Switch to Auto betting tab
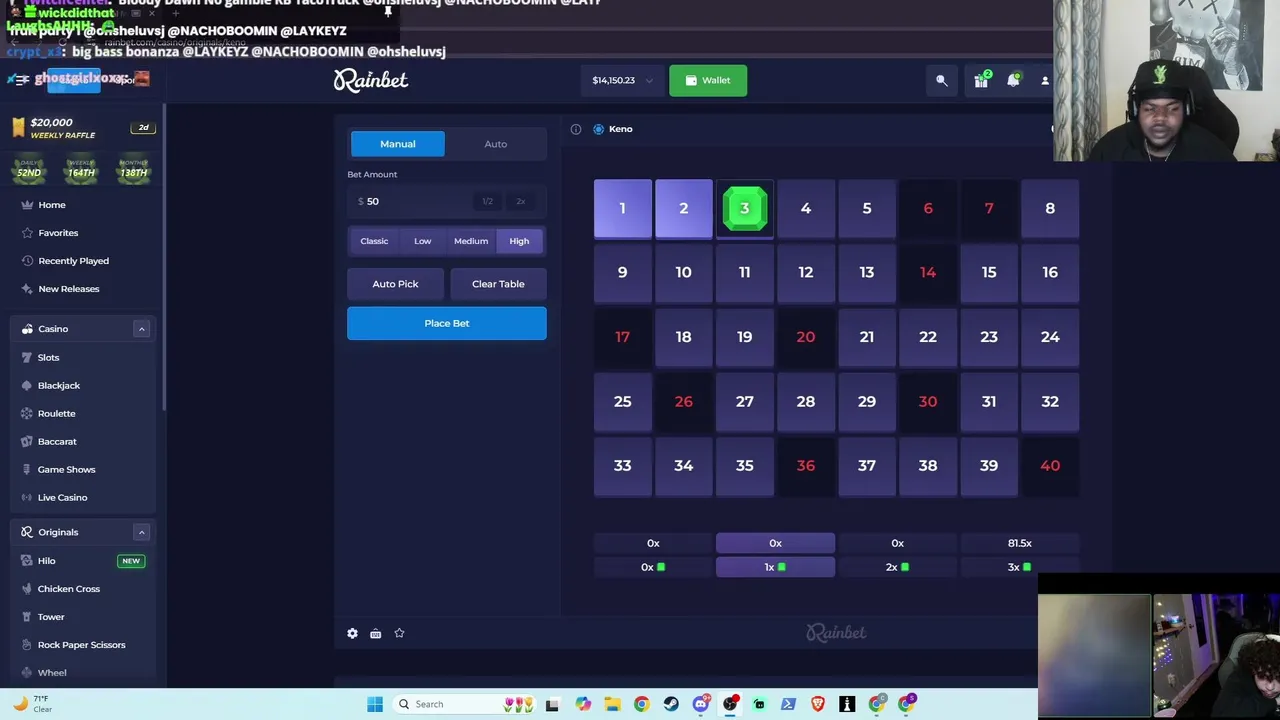Viewport: 1280px width, 720px height. pyautogui.click(x=496, y=144)
